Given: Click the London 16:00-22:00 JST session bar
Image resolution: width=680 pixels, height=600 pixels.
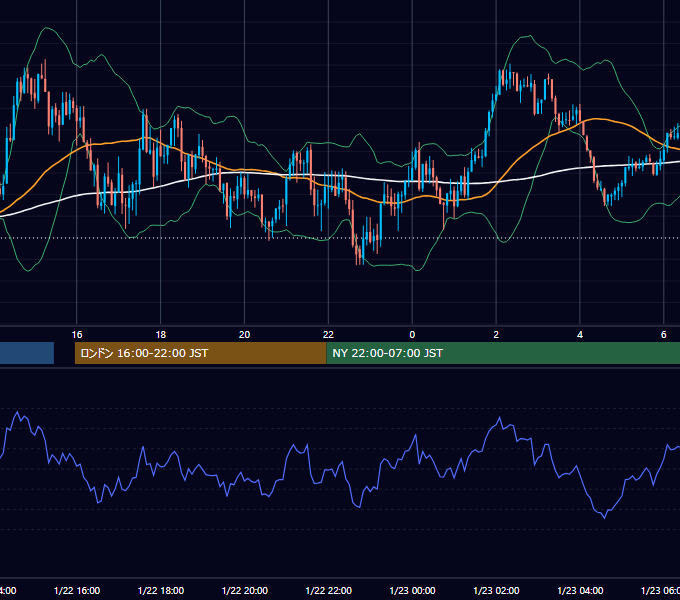Looking at the screenshot, I should pos(200,353).
